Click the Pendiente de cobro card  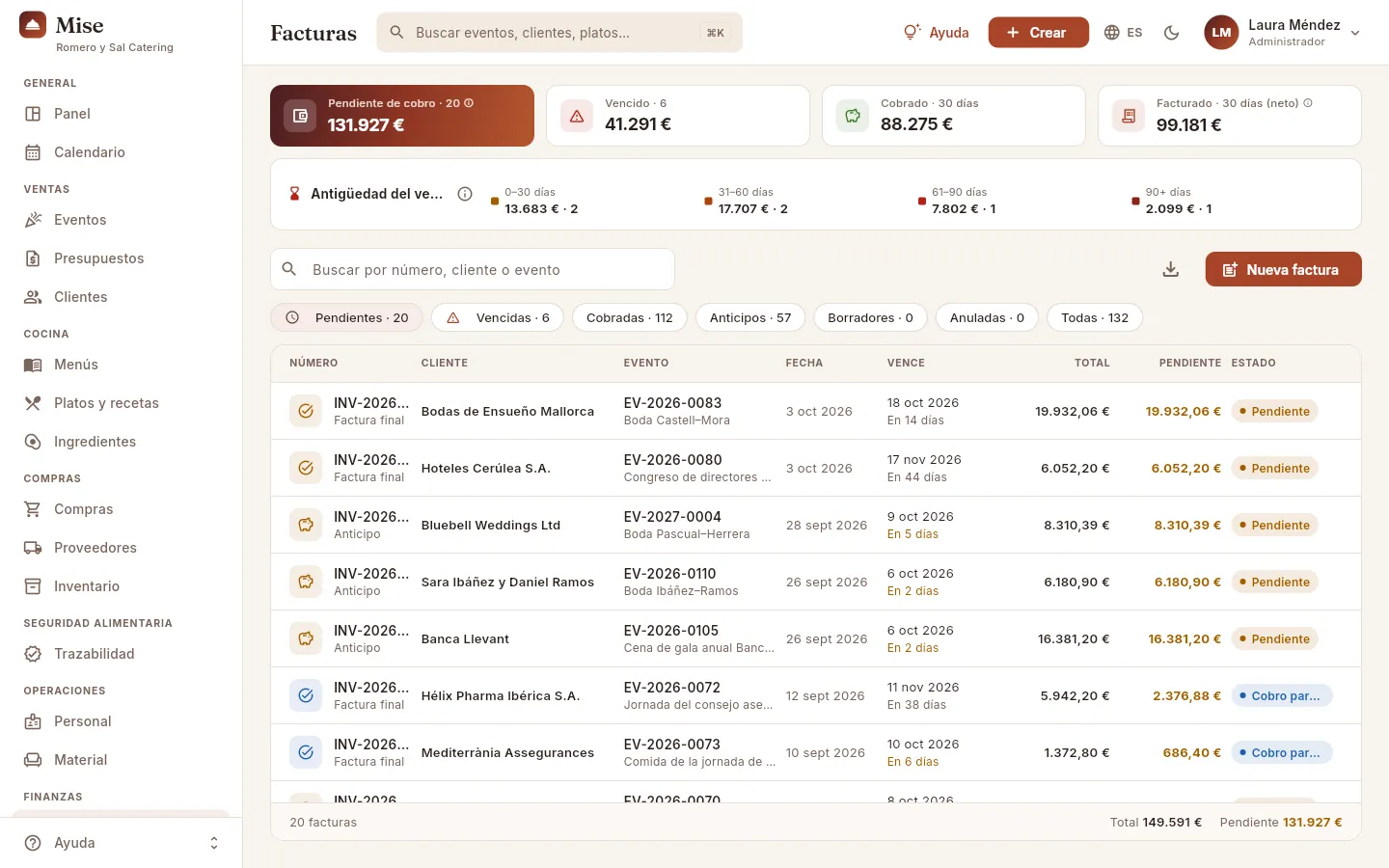402,116
